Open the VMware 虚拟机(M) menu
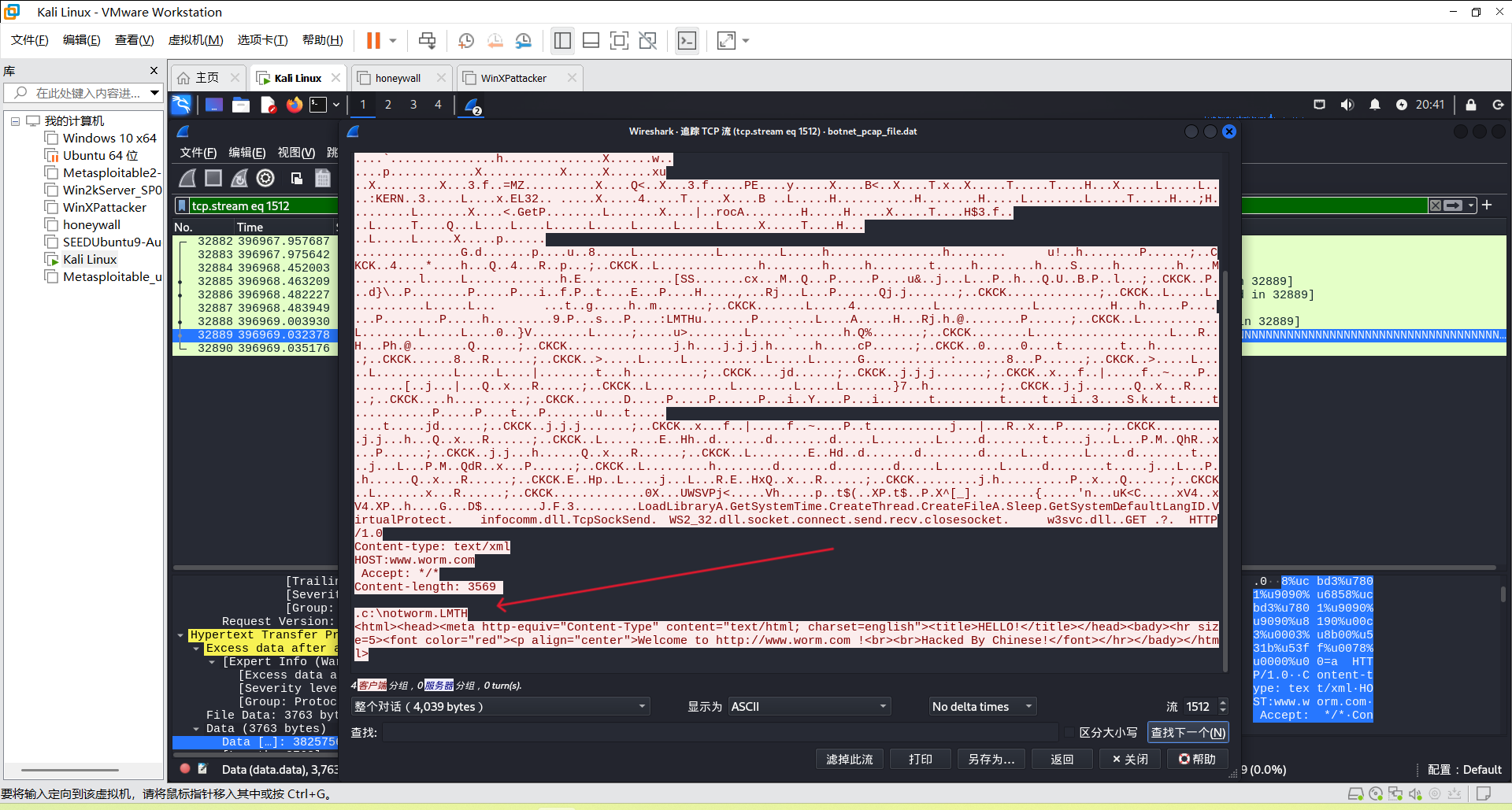Image resolution: width=1512 pixels, height=810 pixels. point(196,40)
